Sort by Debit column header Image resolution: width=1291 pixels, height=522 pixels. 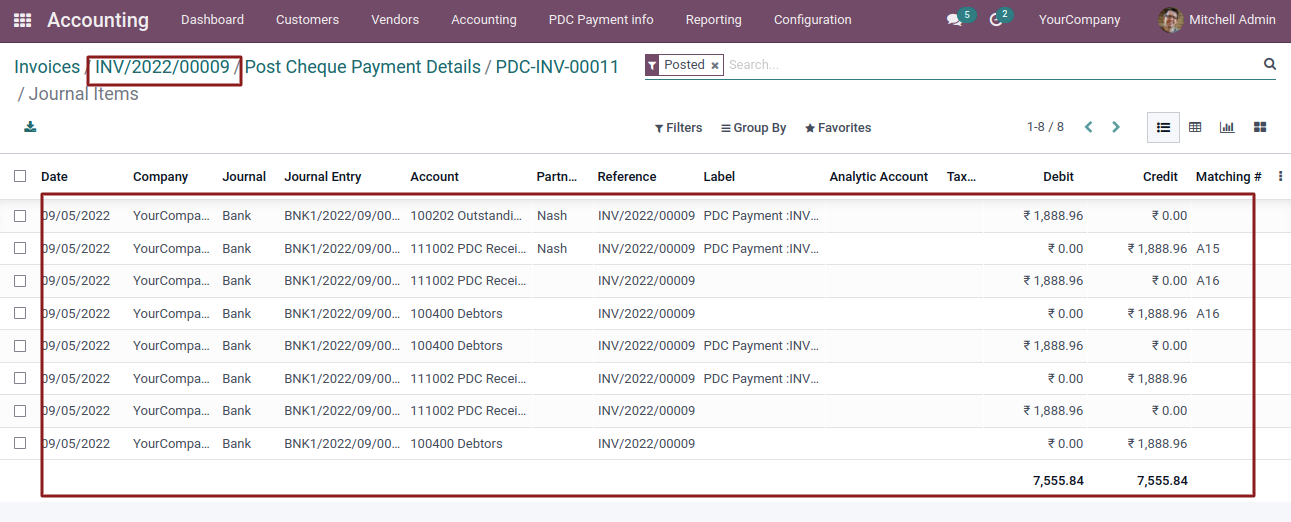(1058, 176)
